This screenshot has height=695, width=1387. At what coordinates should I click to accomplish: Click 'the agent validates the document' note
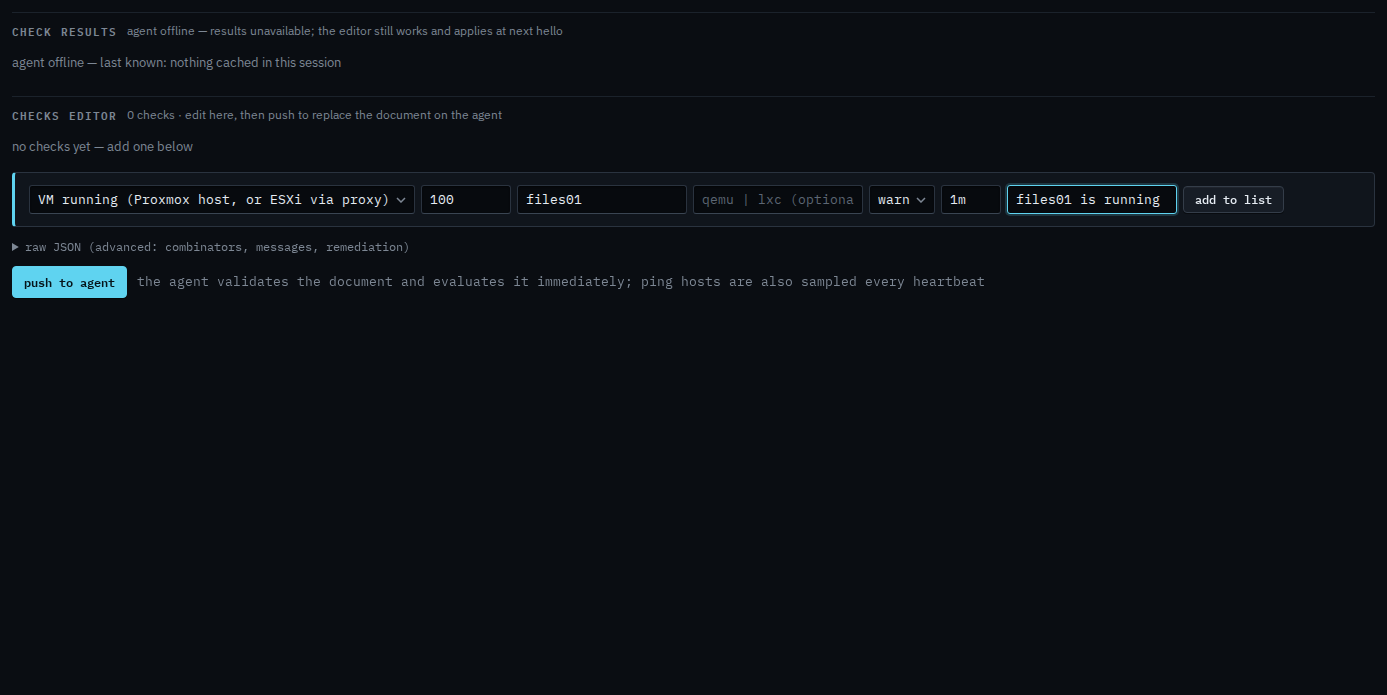(x=561, y=282)
